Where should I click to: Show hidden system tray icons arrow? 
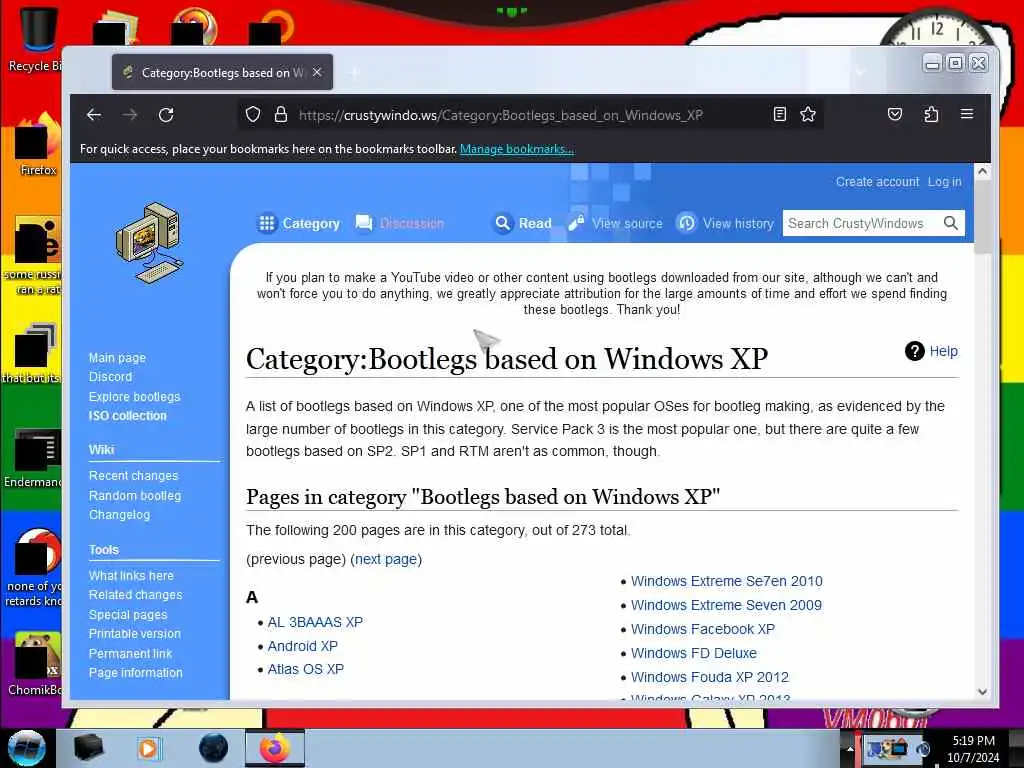(850, 748)
